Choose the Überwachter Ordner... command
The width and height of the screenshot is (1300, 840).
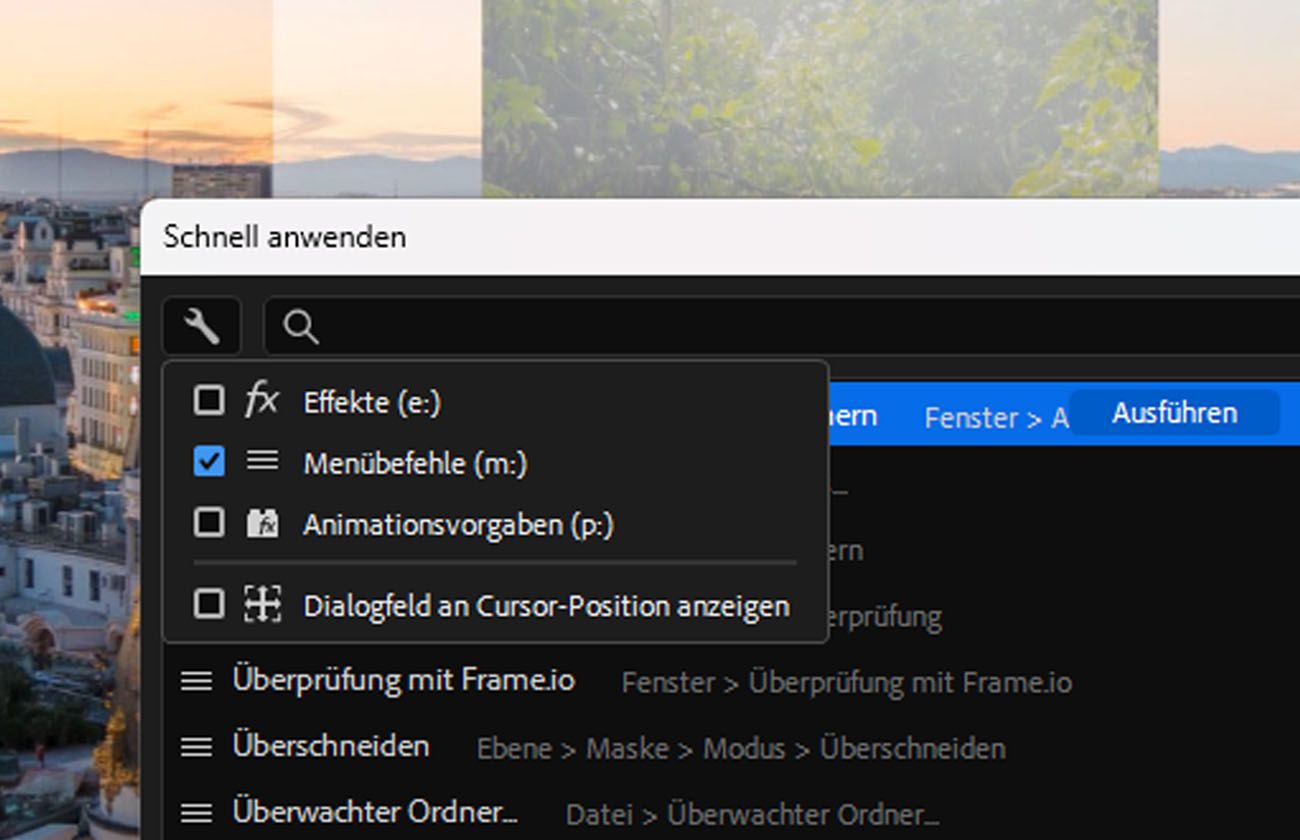(375, 813)
